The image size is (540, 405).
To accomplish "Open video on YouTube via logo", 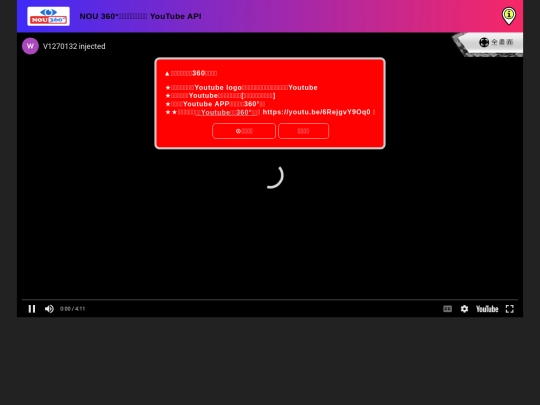I will pos(487,309).
